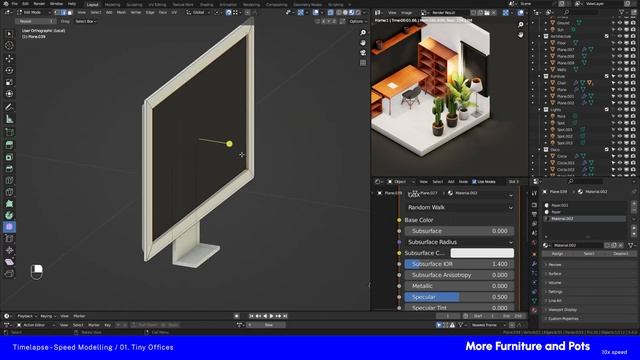This screenshot has width=640, height=360.
Task: Collapse the Furniture collection
Action: [x=540, y=76]
